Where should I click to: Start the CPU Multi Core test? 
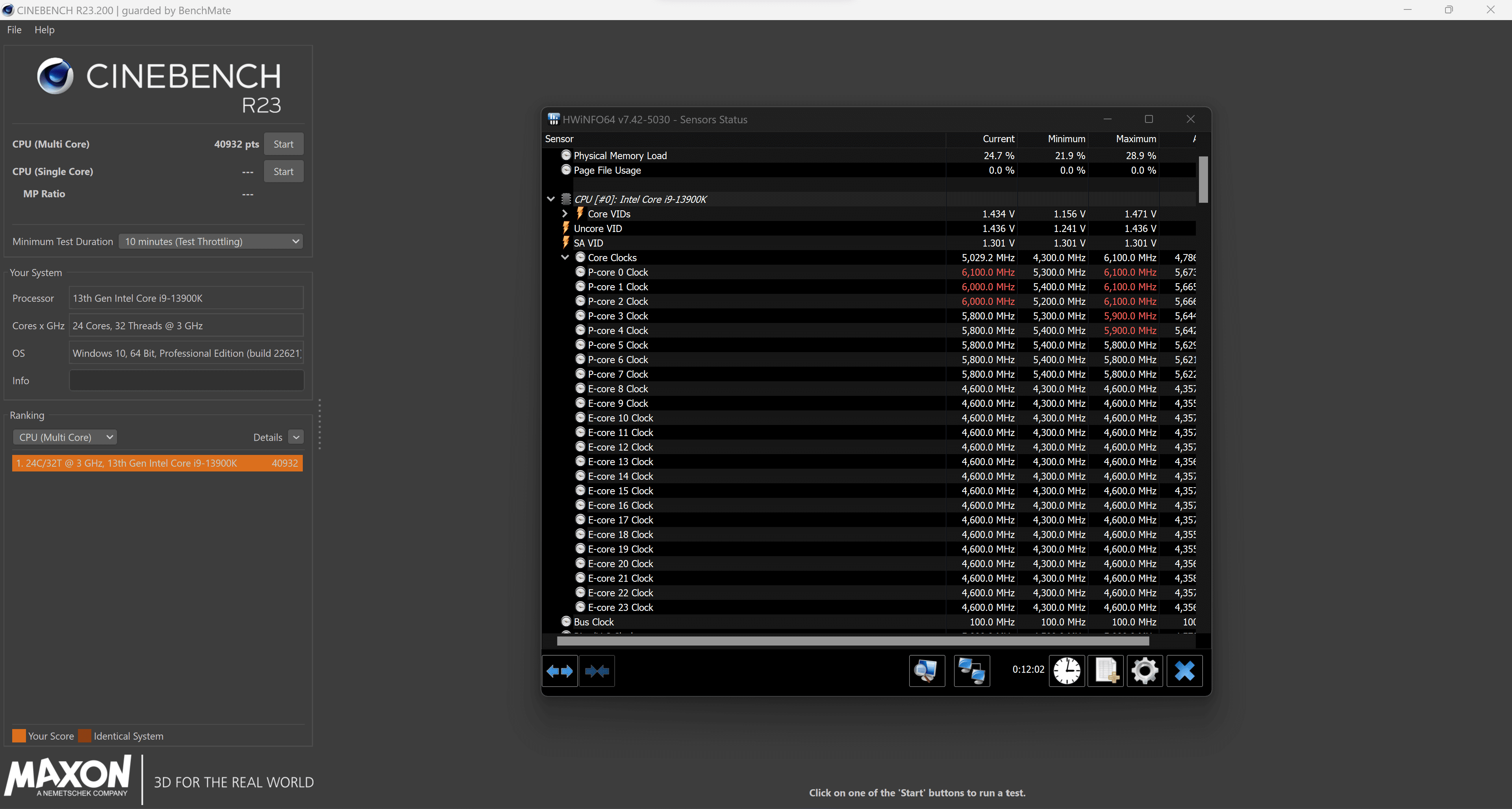click(x=283, y=145)
